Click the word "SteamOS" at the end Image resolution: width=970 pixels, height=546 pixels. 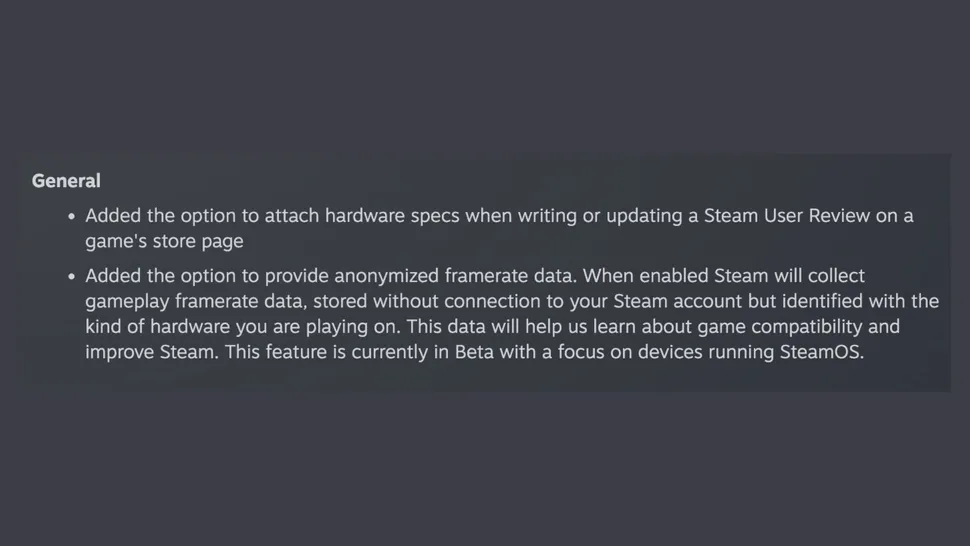(820, 352)
